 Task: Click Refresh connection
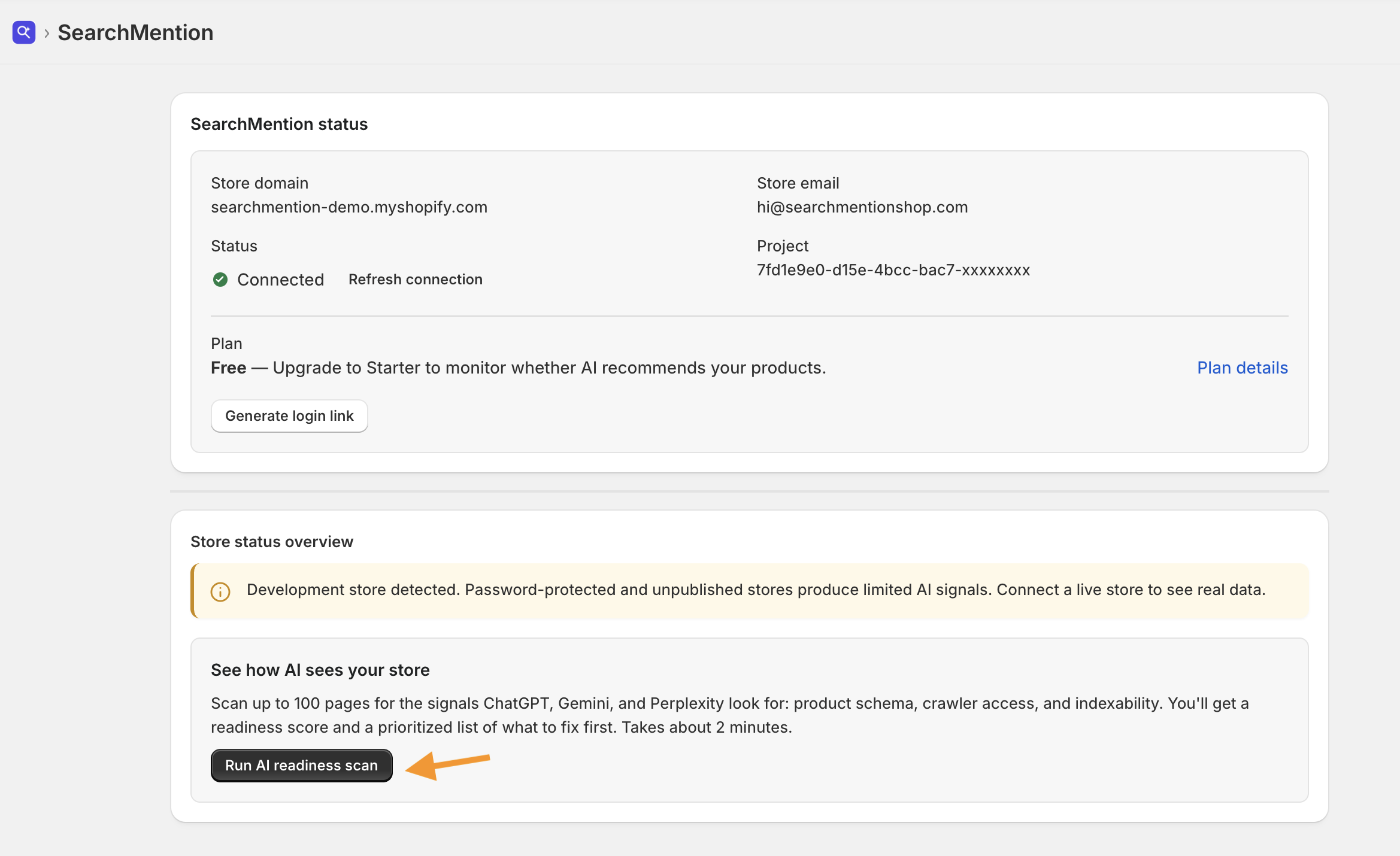click(x=416, y=280)
